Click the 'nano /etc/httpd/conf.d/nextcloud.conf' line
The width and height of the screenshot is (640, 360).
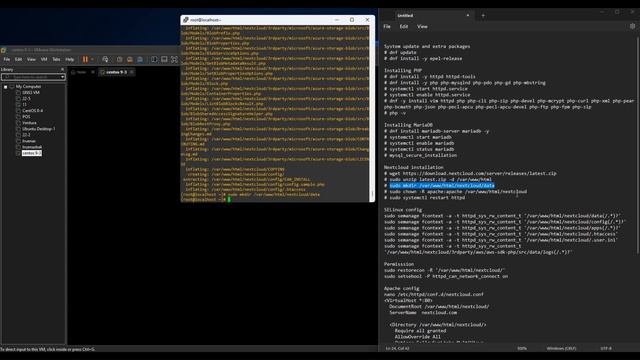[x=434, y=294]
